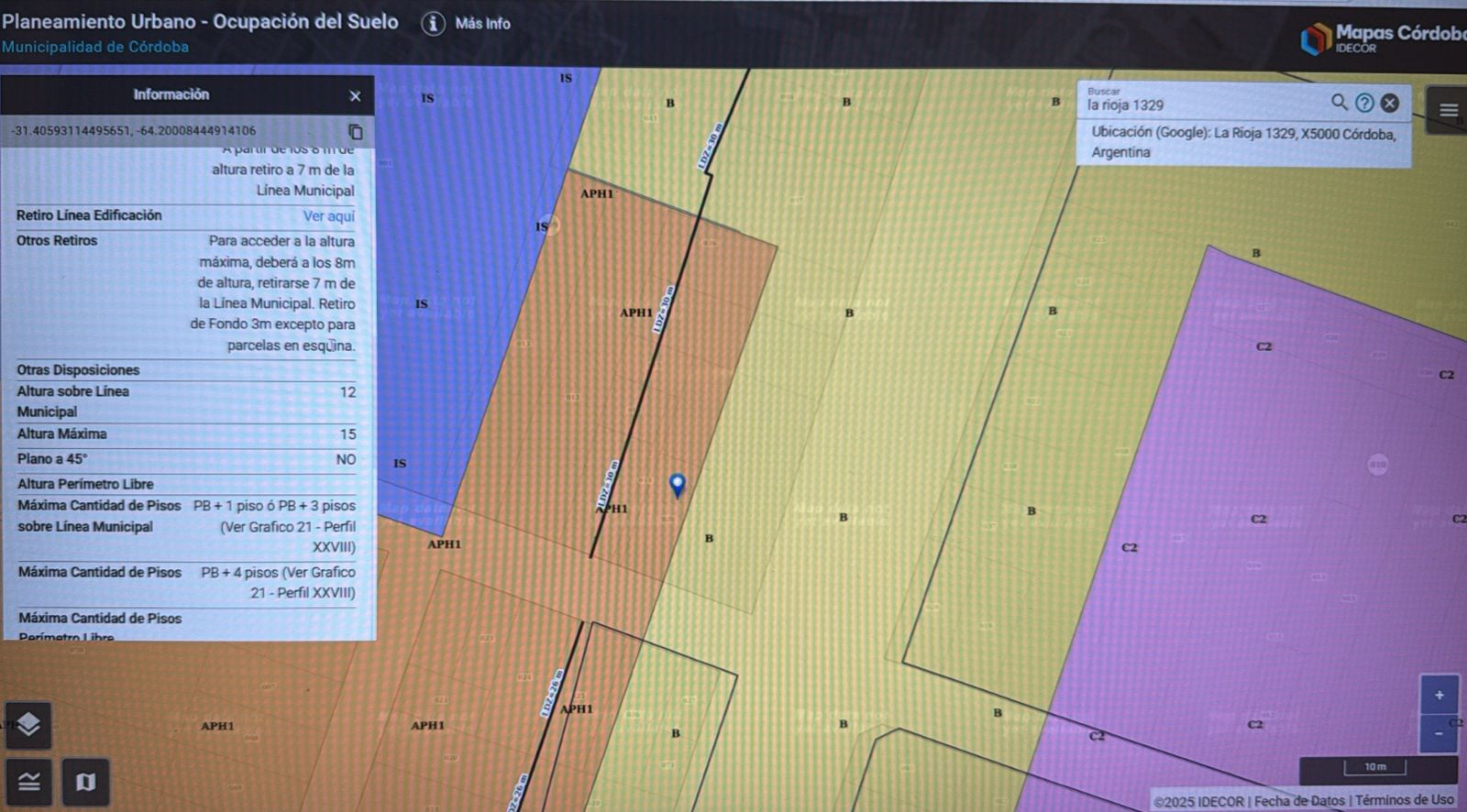Viewport: 1467px width, 812px height.
Task: Zoom in with the plus button
Action: (x=1439, y=696)
